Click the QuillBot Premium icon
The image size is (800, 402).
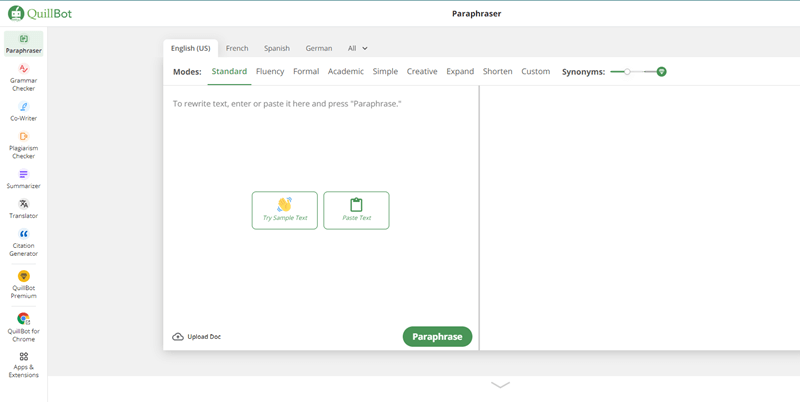tap(23, 276)
